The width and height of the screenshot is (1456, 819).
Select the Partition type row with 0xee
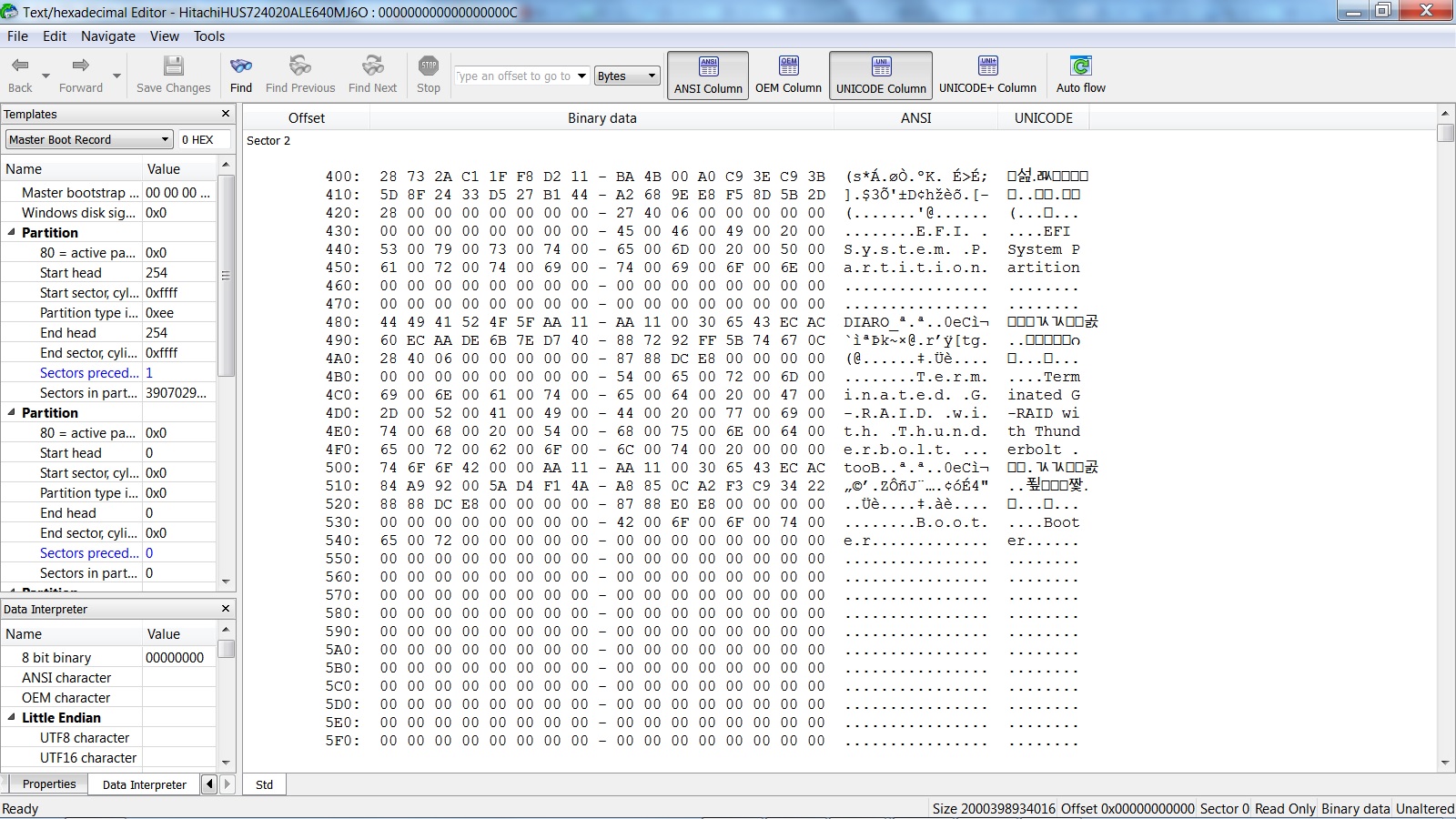click(108, 313)
